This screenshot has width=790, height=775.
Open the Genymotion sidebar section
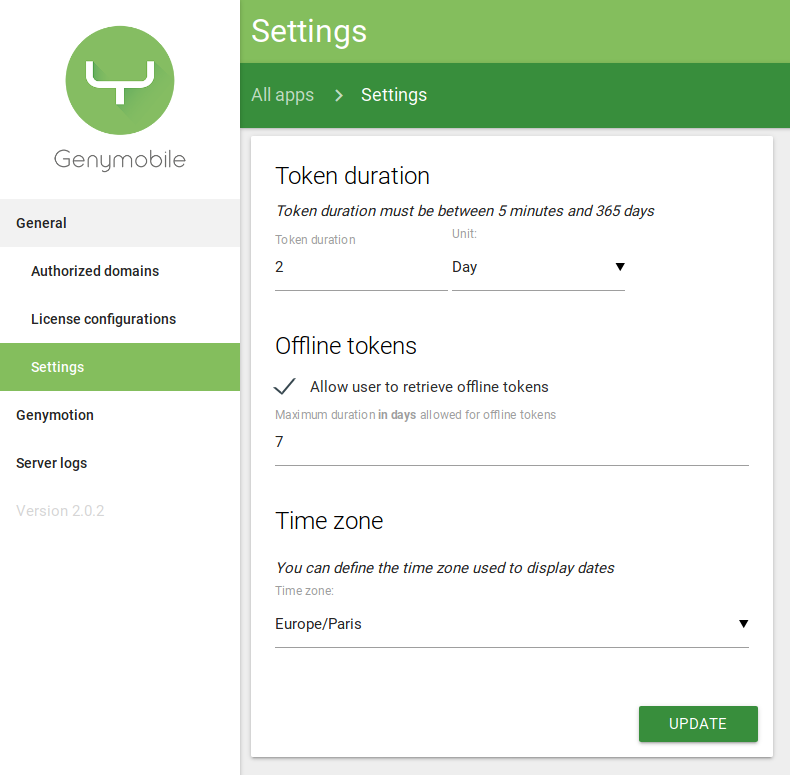coord(55,415)
